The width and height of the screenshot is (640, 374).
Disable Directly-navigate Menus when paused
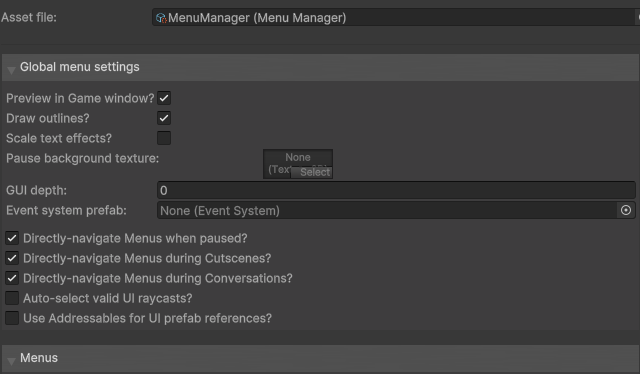point(12,238)
